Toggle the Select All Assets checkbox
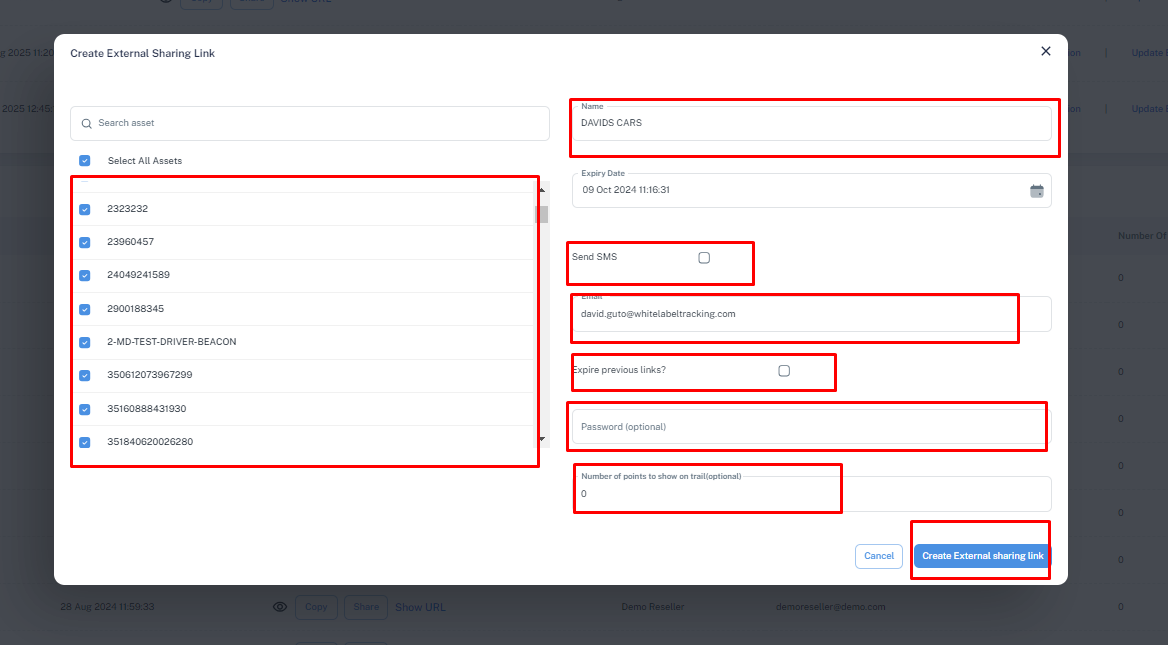The width and height of the screenshot is (1168, 645). pos(85,161)
